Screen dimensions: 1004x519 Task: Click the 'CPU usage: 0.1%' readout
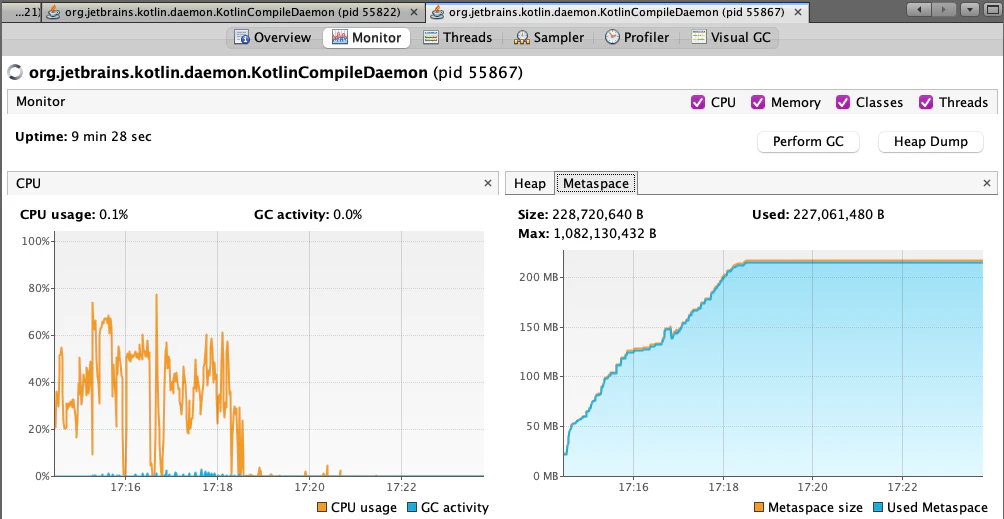click(x=74, y=214)
